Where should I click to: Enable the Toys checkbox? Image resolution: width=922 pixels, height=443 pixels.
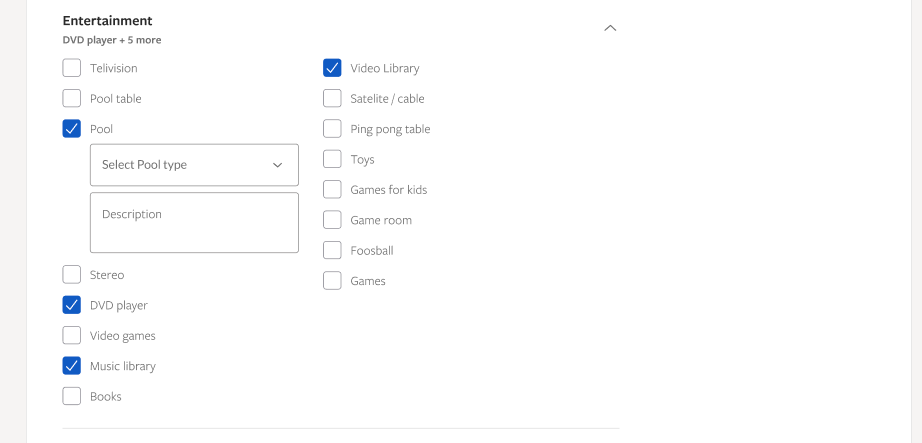(x=332, y=159)
